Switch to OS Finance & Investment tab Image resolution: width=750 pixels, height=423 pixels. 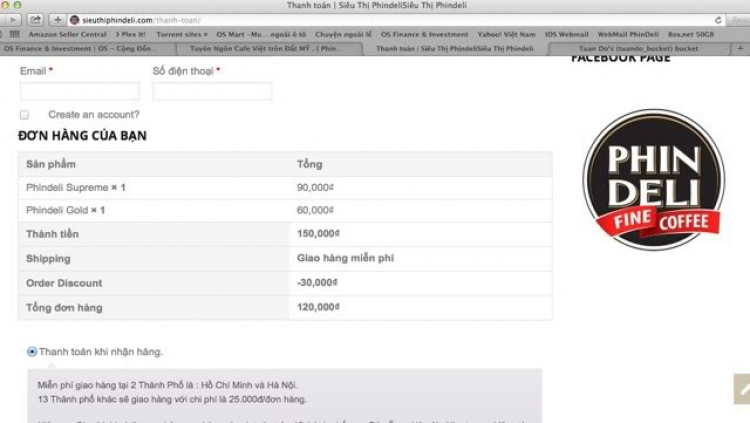(x=88, y=48)
